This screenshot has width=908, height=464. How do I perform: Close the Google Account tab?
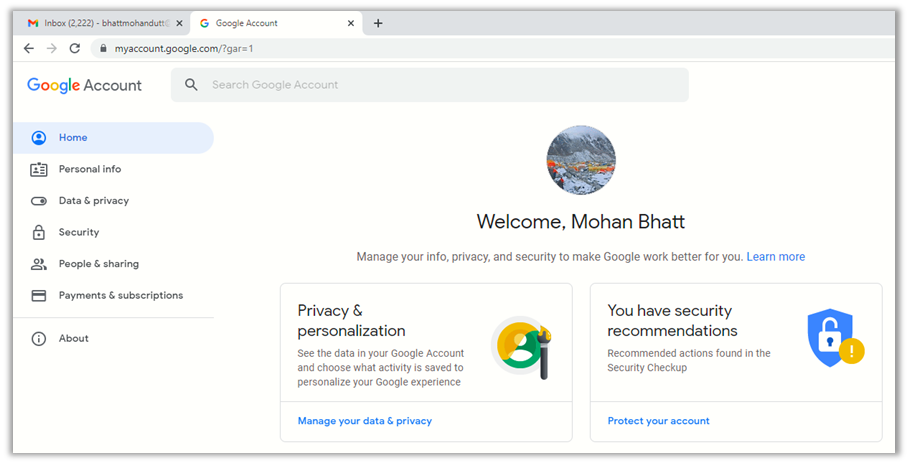point(351,23)
